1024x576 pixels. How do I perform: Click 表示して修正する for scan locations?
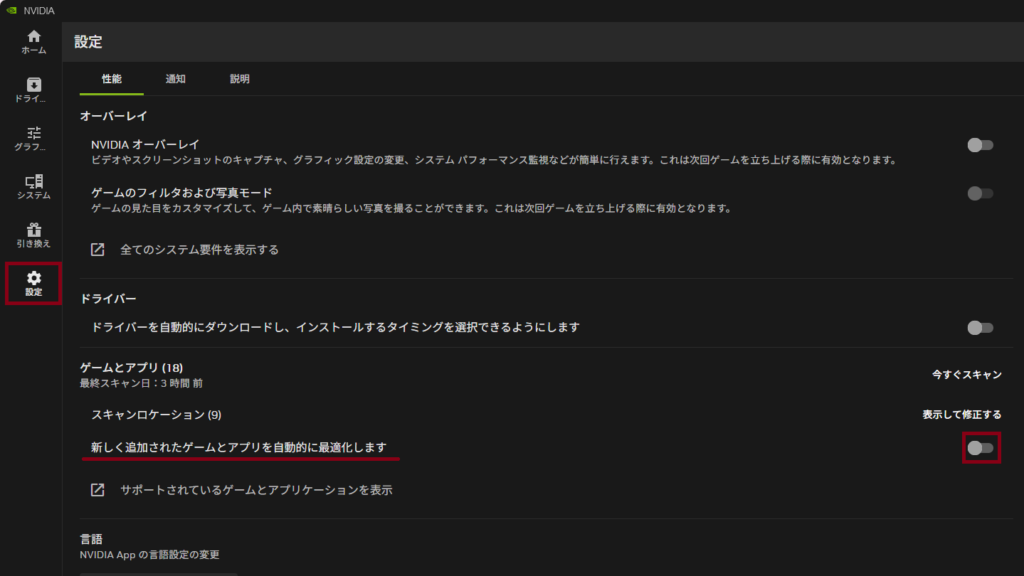[961, 414]
